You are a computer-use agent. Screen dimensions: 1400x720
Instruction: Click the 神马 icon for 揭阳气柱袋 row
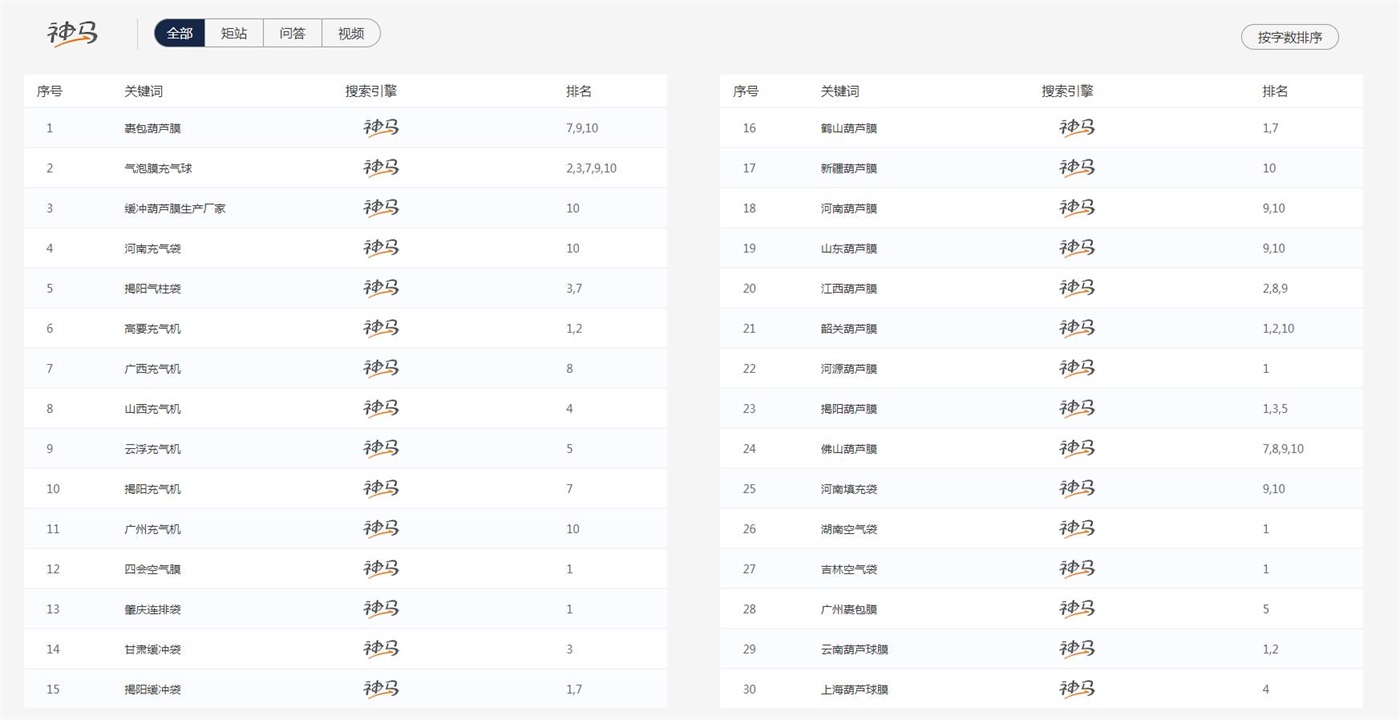[x=380, y=288]
